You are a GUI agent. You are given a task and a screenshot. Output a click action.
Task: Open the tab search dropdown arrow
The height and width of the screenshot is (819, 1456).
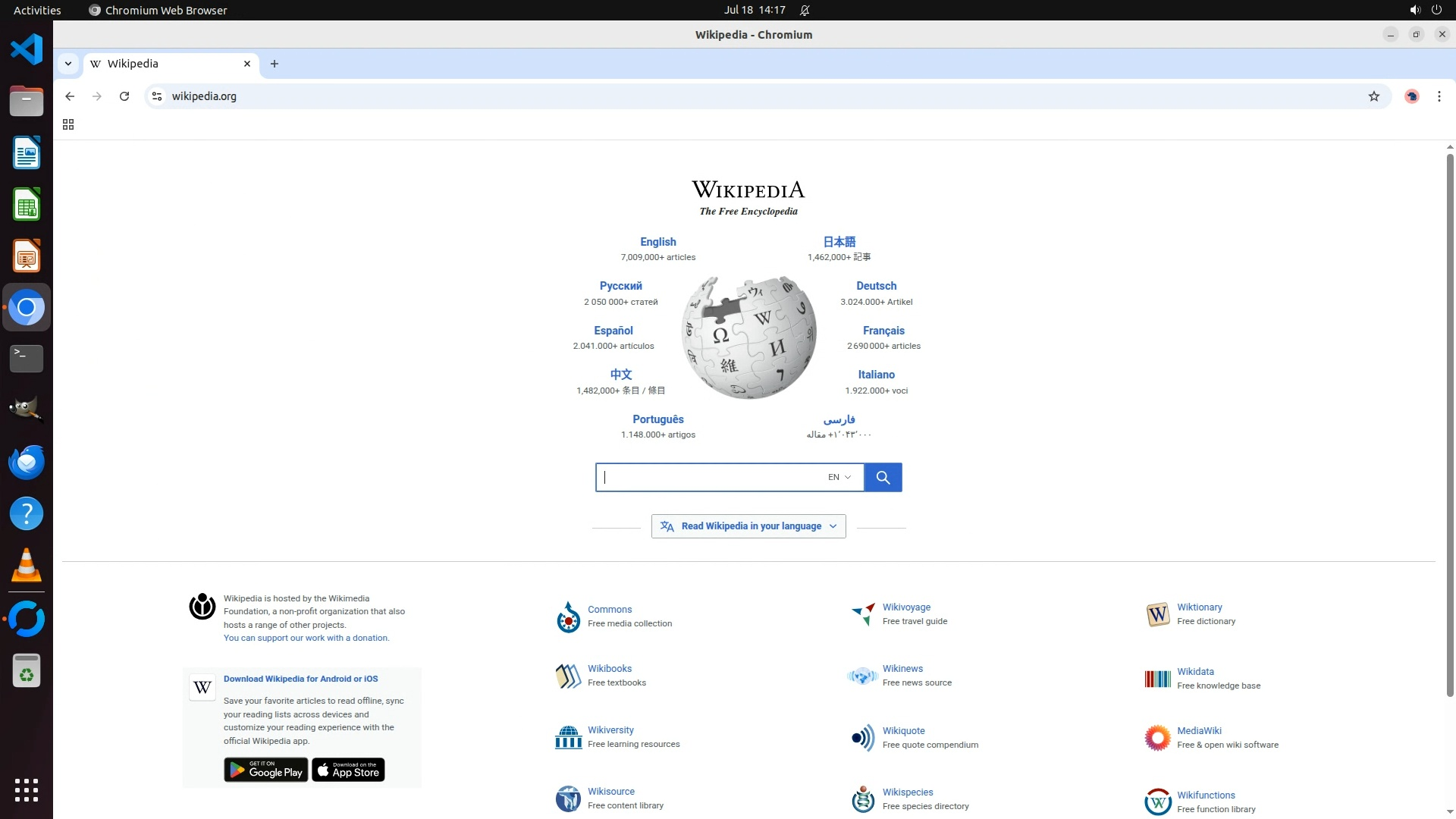pyautogui.click(x=68, y=64)
